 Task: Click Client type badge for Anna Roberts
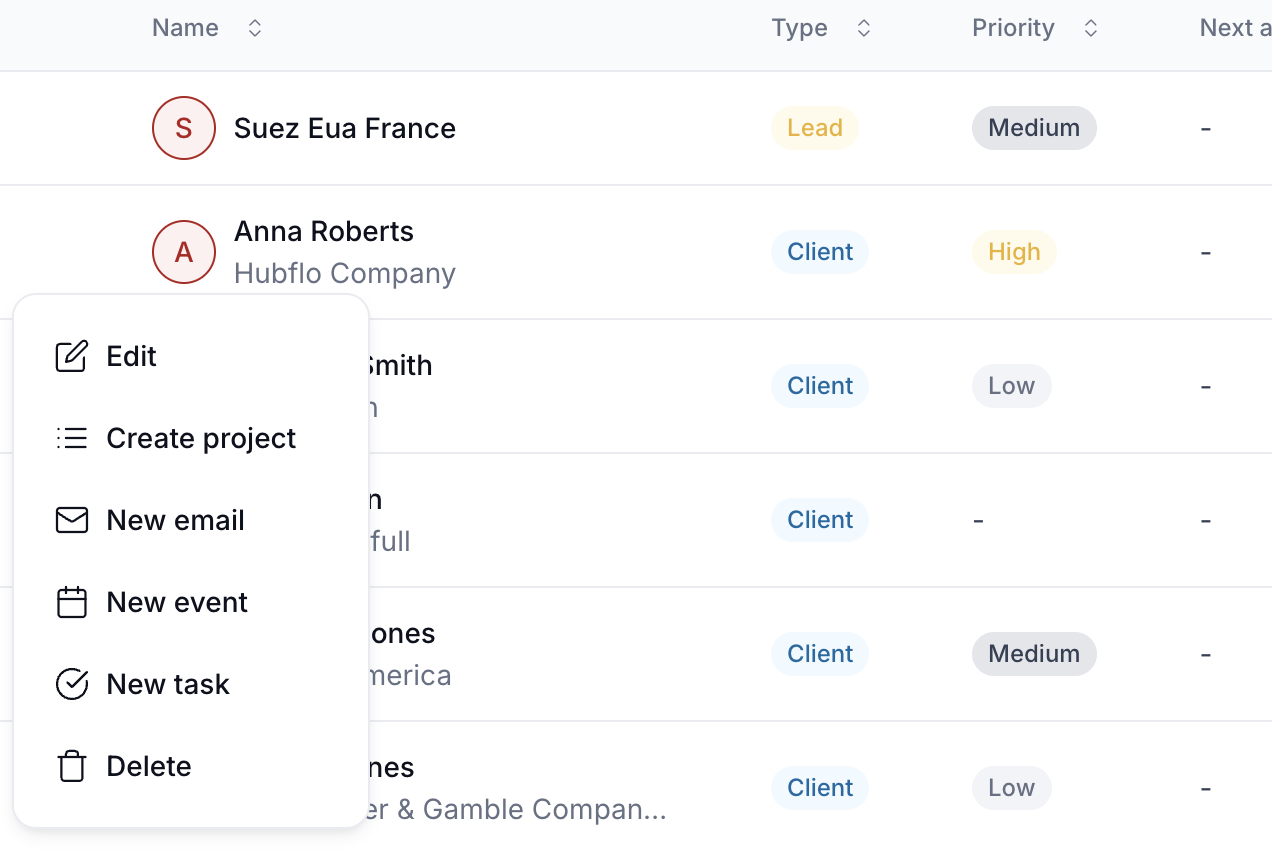point(820,252)
